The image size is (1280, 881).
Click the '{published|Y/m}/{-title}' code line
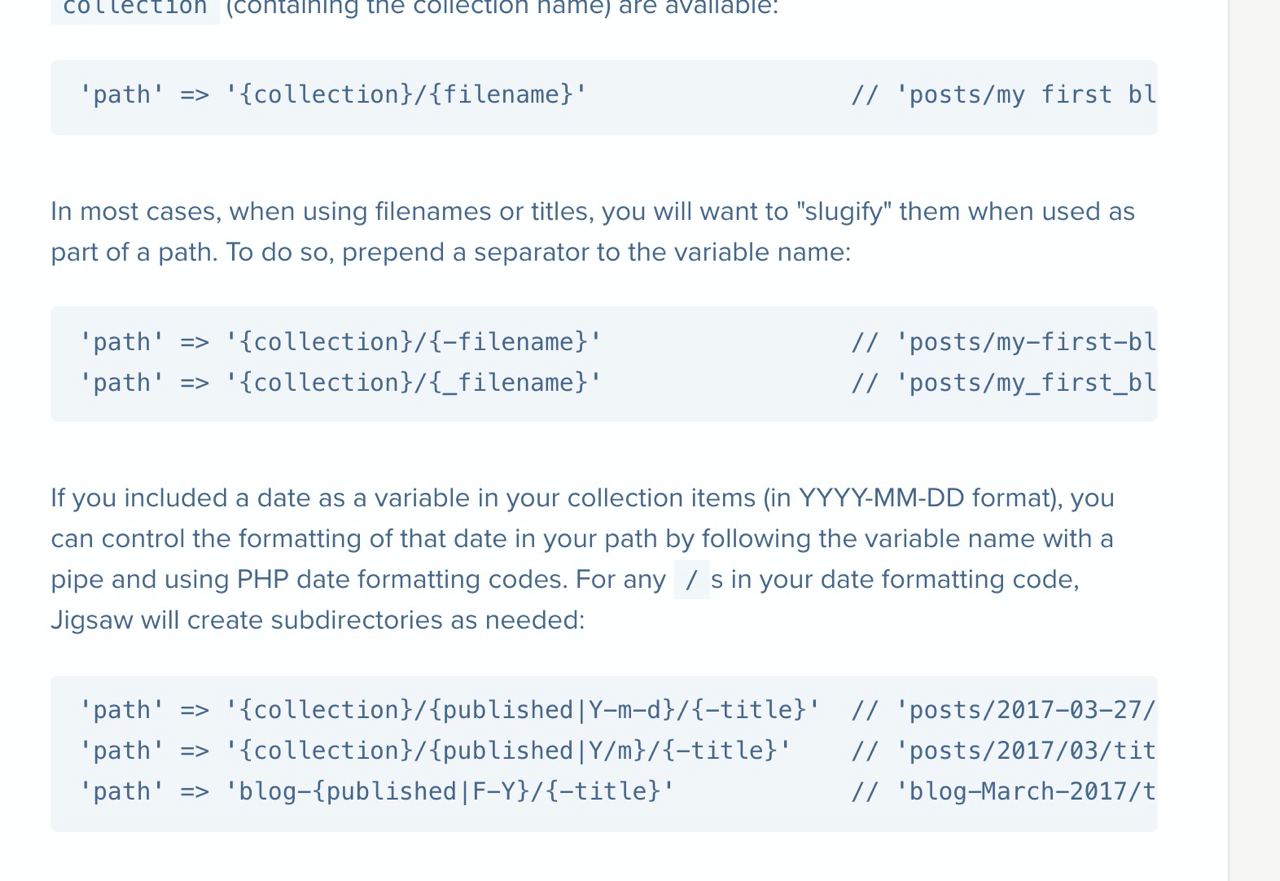click(435, 751)
